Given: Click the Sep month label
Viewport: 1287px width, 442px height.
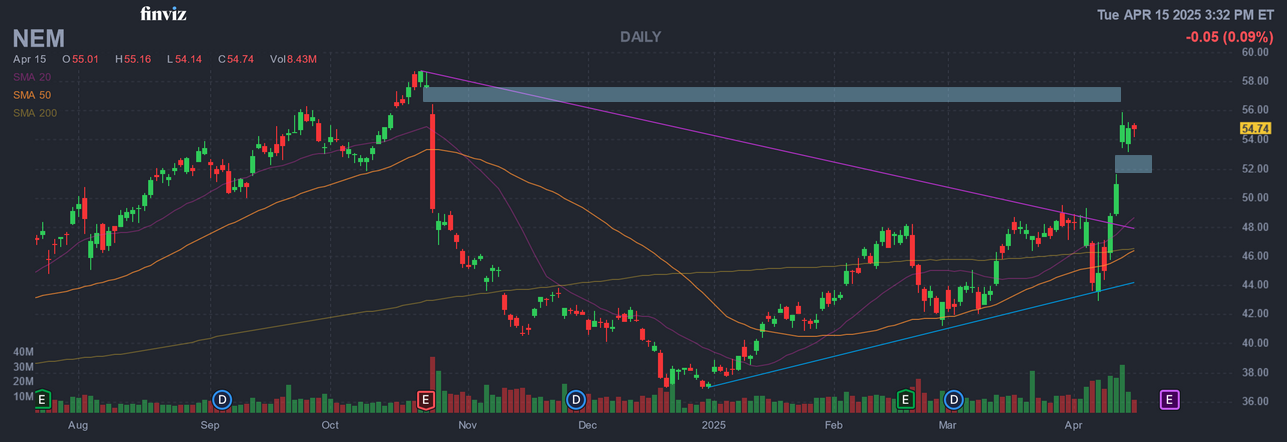Looking at the screenshot, I should (x=209, y=426).
